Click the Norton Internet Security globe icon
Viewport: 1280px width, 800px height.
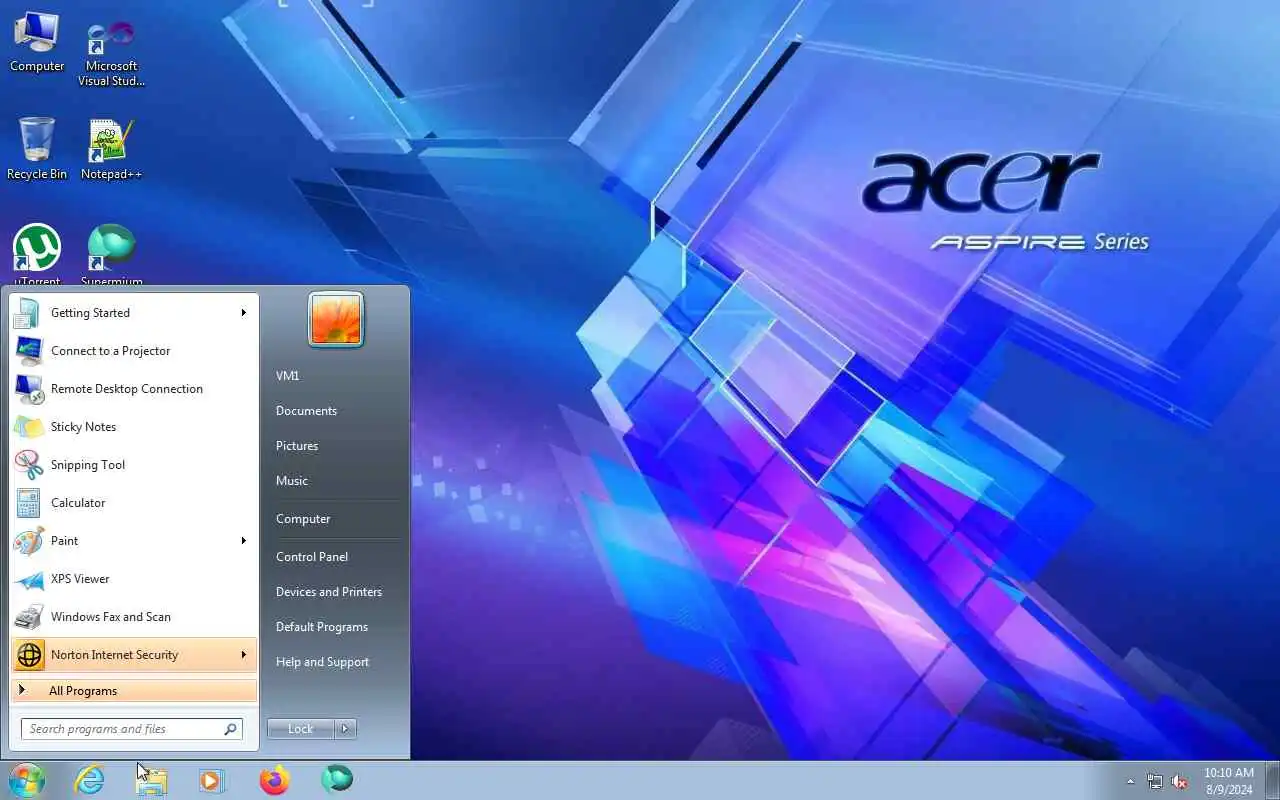click(30, 655)
